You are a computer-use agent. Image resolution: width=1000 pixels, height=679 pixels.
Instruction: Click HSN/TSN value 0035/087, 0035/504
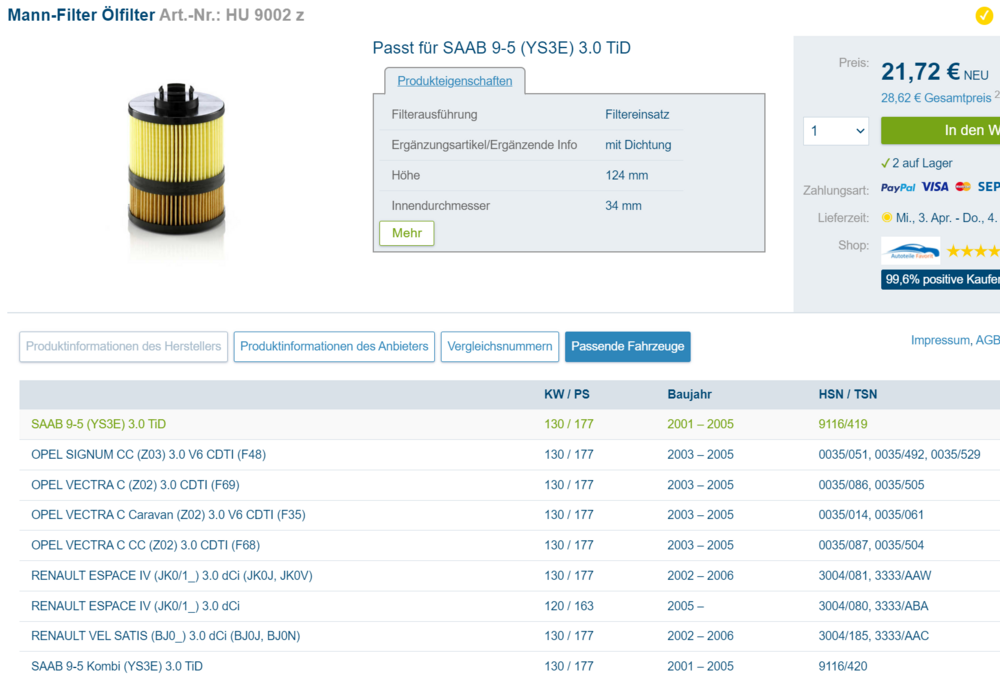871,545
